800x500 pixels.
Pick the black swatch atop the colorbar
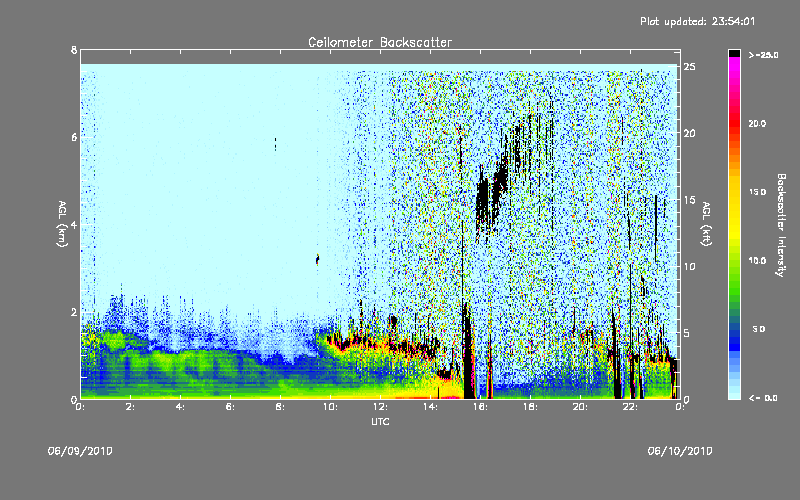click(734, 53)
